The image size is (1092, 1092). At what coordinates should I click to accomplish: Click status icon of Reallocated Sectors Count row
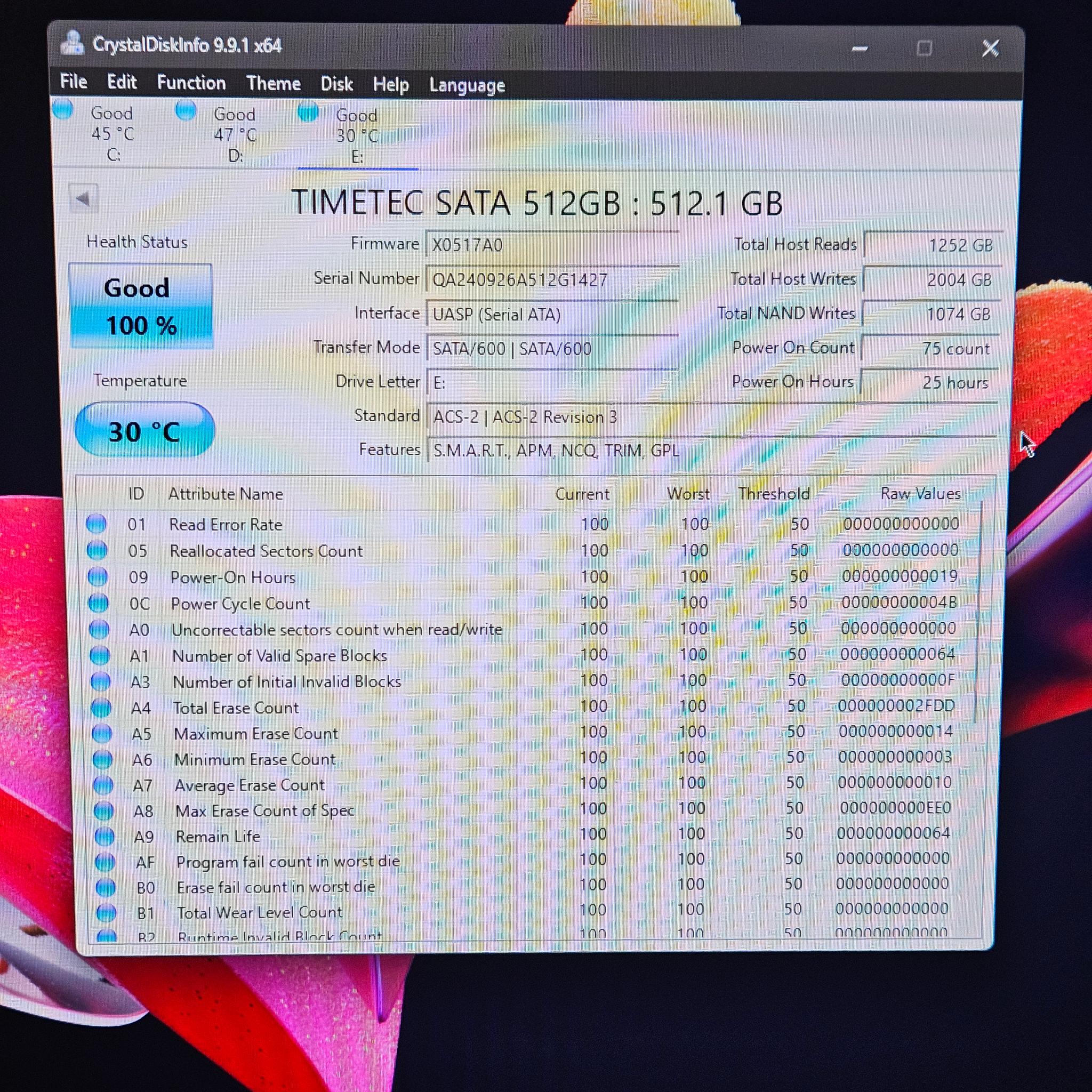(x=97, y=550)
